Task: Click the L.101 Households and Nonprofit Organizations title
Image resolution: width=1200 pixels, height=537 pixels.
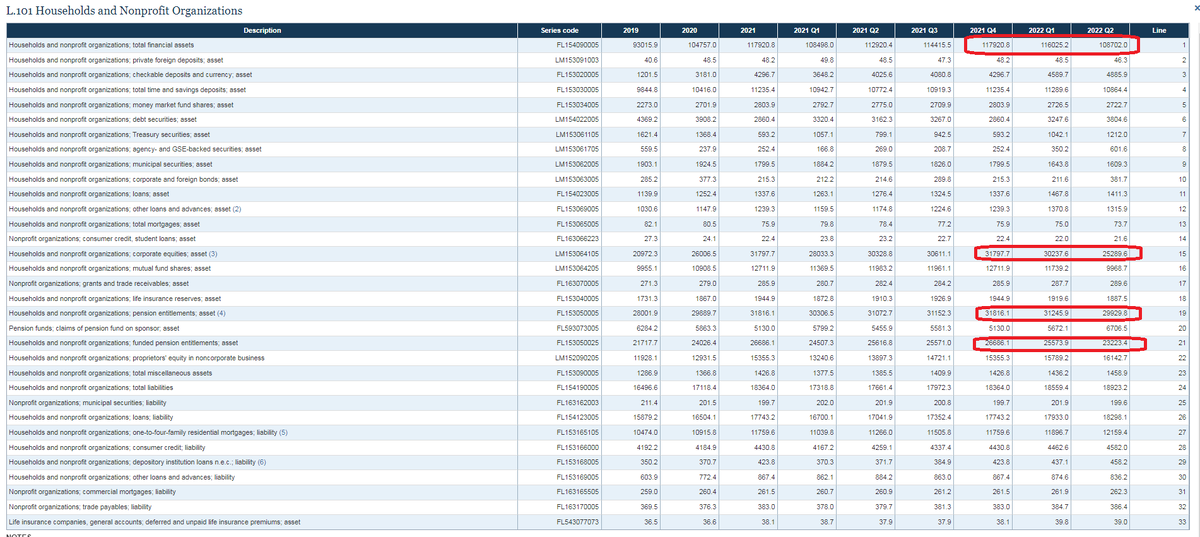Action: coord(124,11)
